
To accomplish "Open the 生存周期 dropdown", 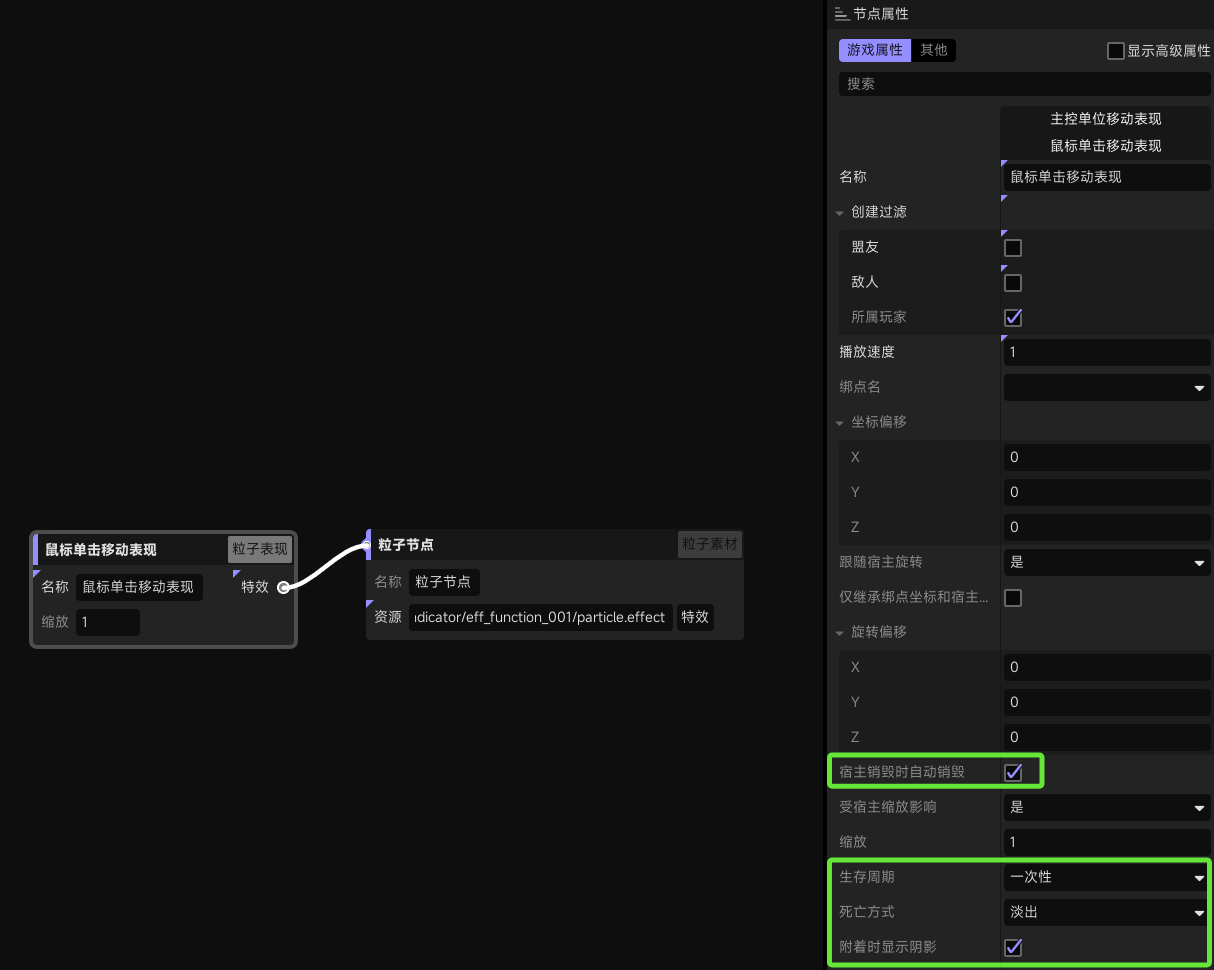I will [x=1107, y=877].
